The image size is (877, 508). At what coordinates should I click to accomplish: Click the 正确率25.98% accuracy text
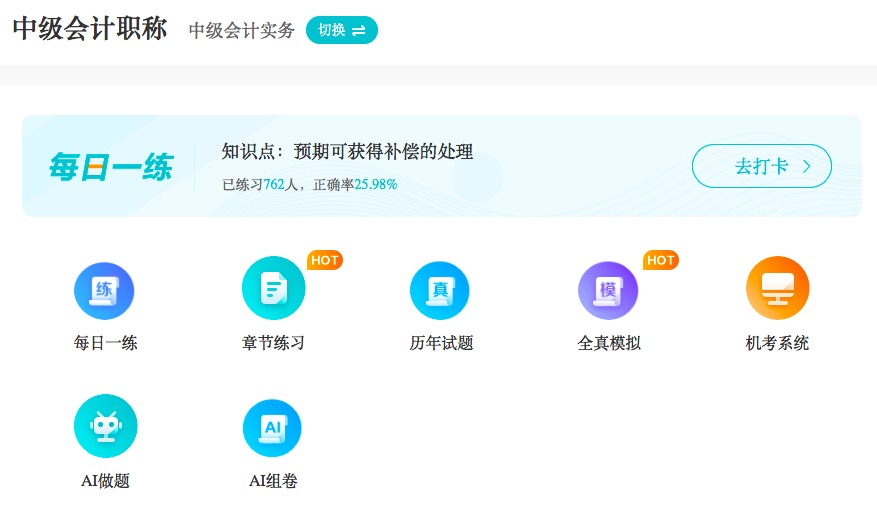pyautogui.click(x=355, y=185)
